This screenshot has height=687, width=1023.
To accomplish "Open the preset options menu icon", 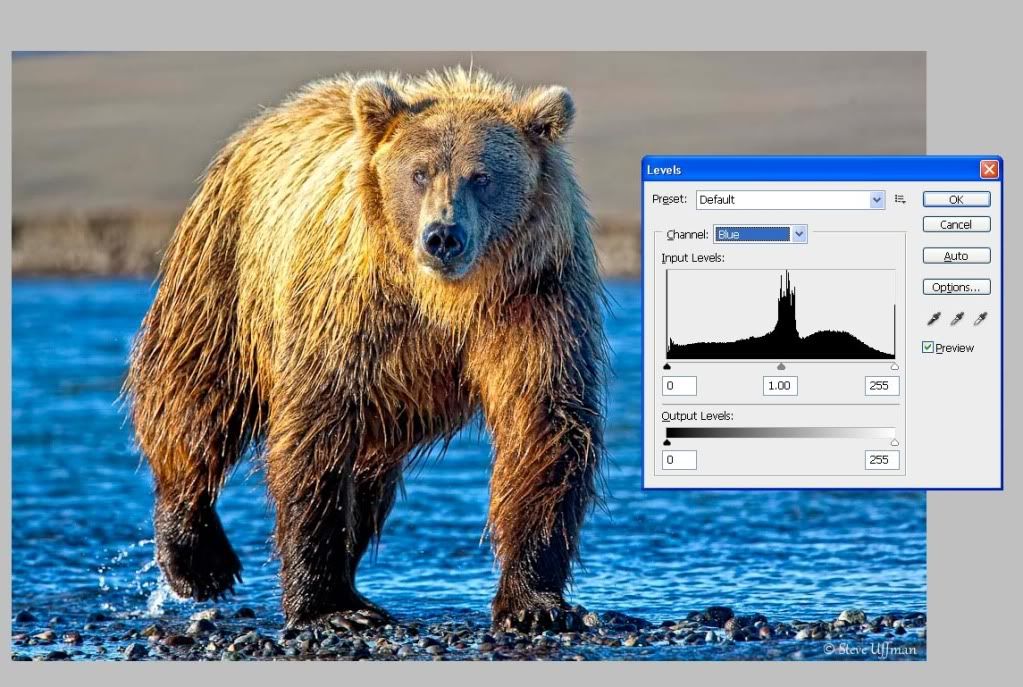I will [900, 200].
